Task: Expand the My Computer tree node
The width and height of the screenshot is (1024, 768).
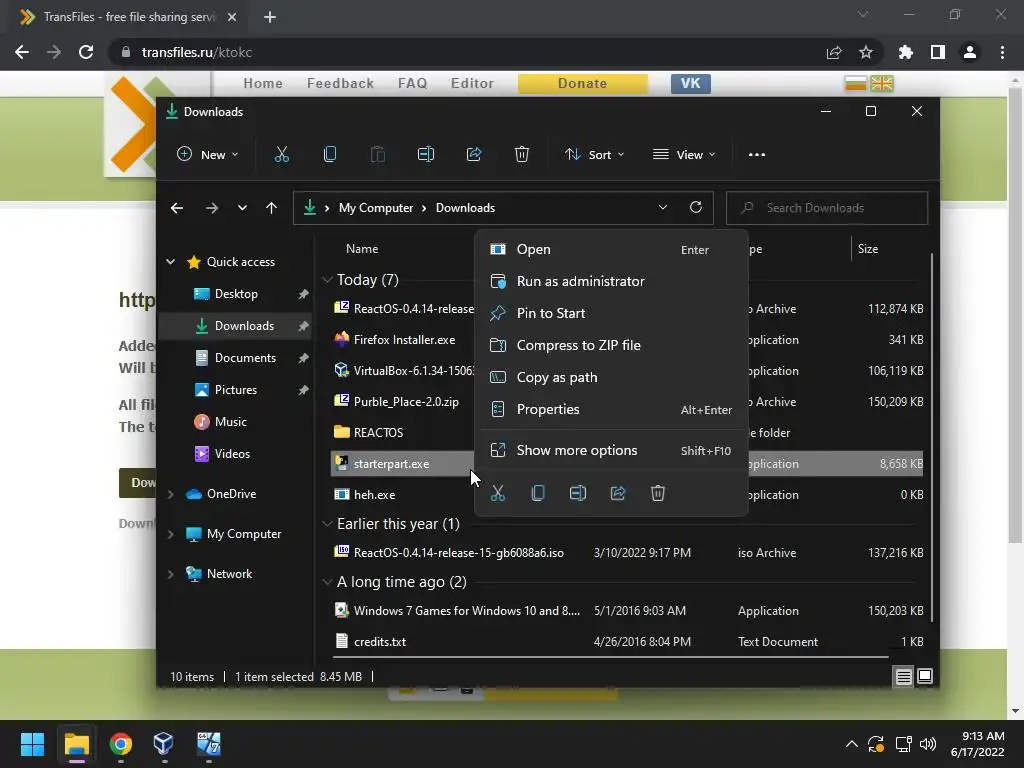Action: (x=170, y=534)
